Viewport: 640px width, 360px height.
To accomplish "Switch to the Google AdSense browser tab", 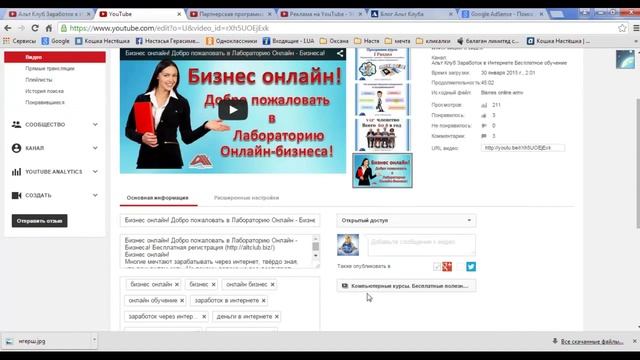I will [x=503, y=14].
